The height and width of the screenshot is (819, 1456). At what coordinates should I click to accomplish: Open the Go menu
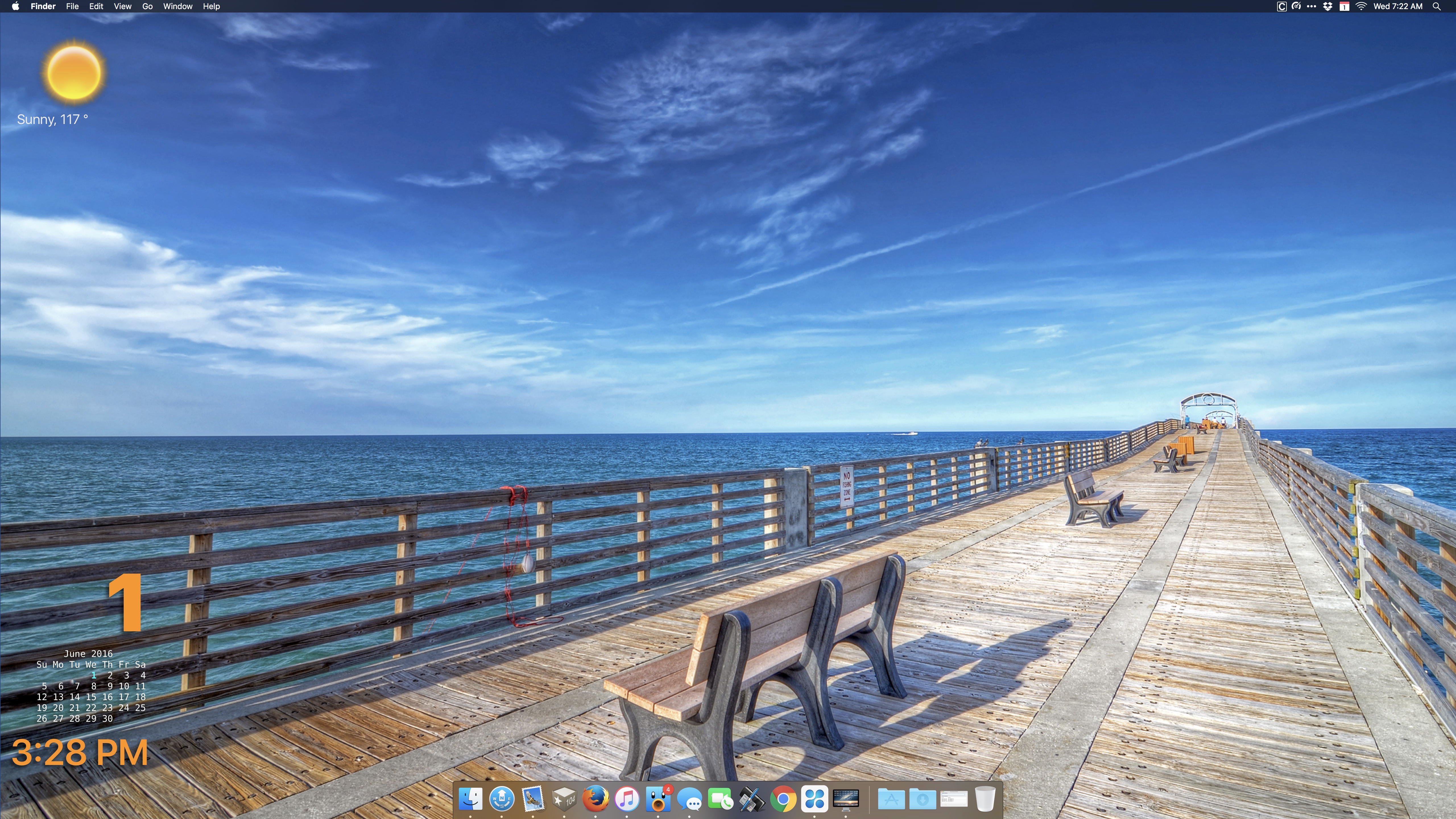(147, 6)
